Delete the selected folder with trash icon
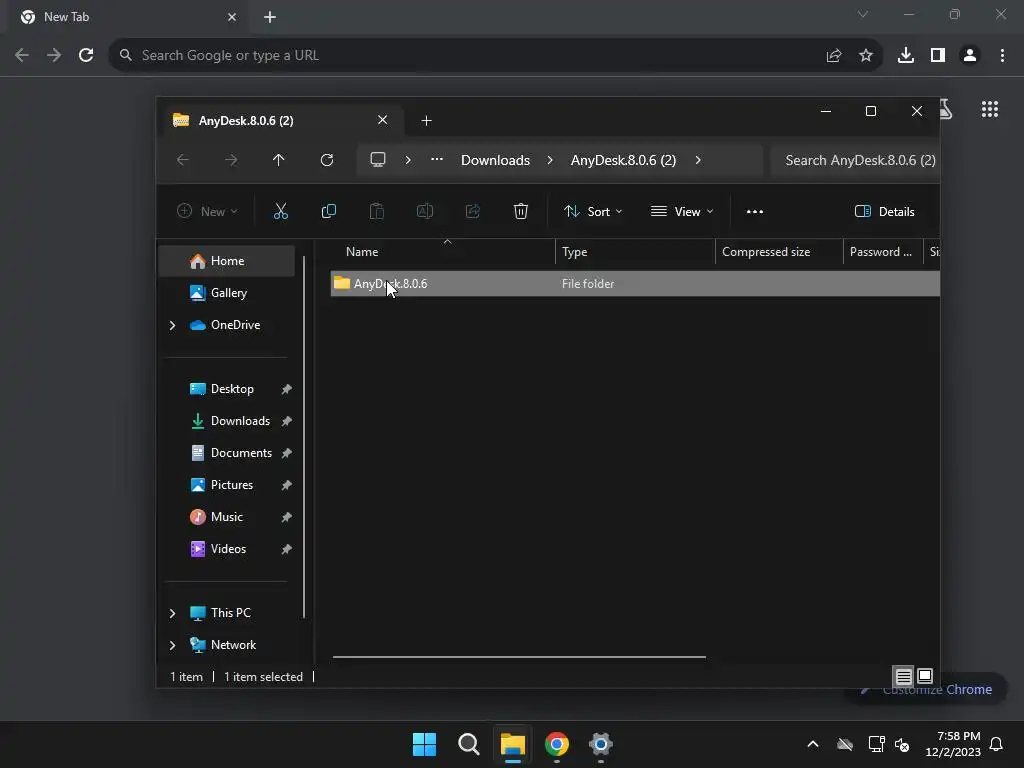 (x=520, y=211)
